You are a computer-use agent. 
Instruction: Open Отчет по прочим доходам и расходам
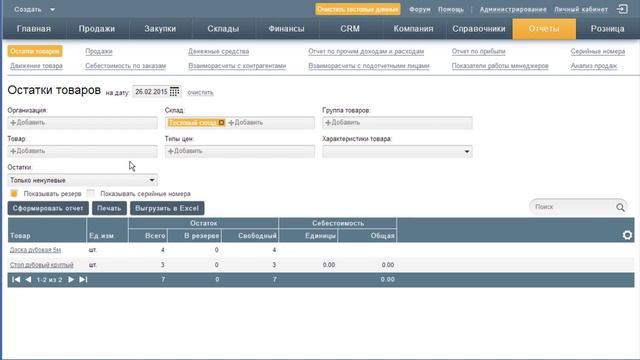tap(366, 51)
